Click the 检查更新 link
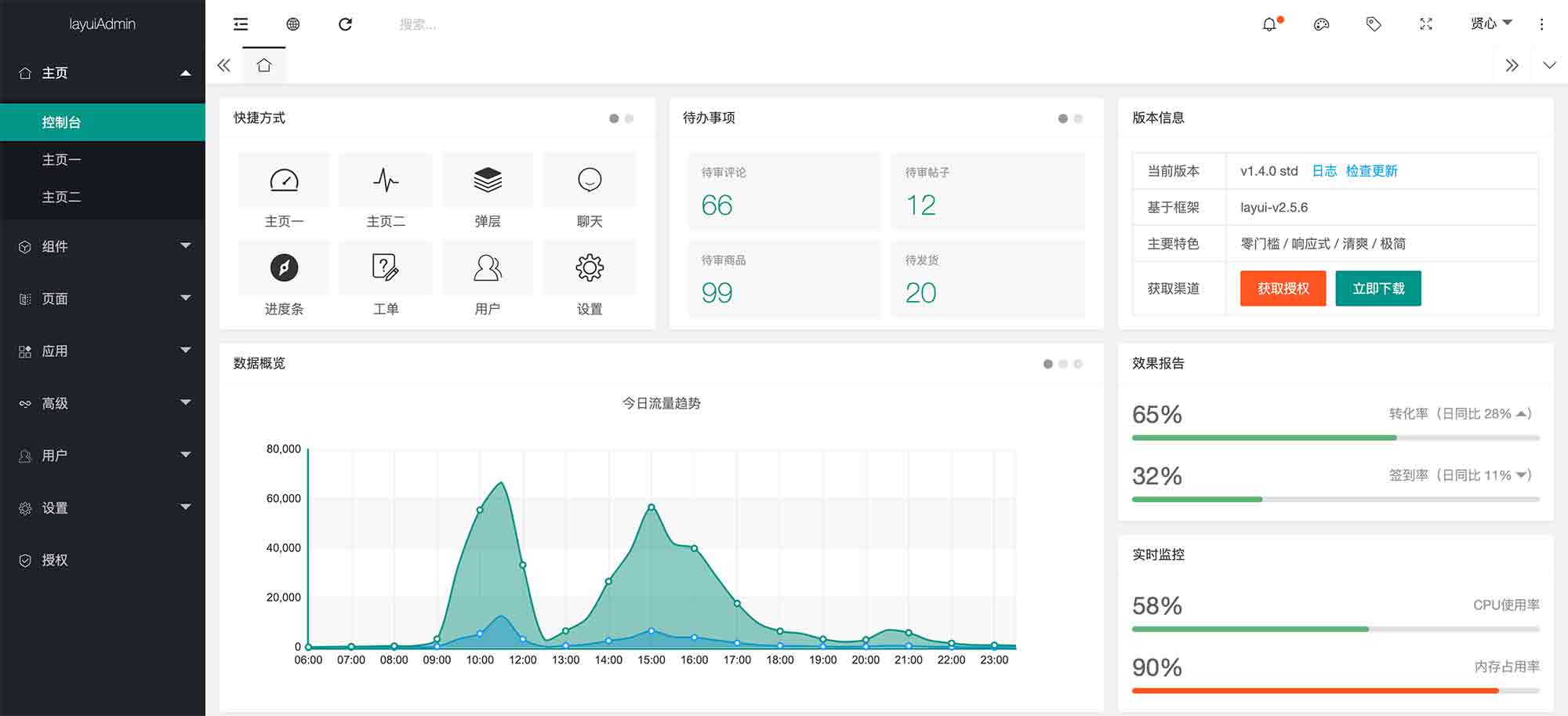The width and height of the screenshot is (1568, 716). (1371, 171)
